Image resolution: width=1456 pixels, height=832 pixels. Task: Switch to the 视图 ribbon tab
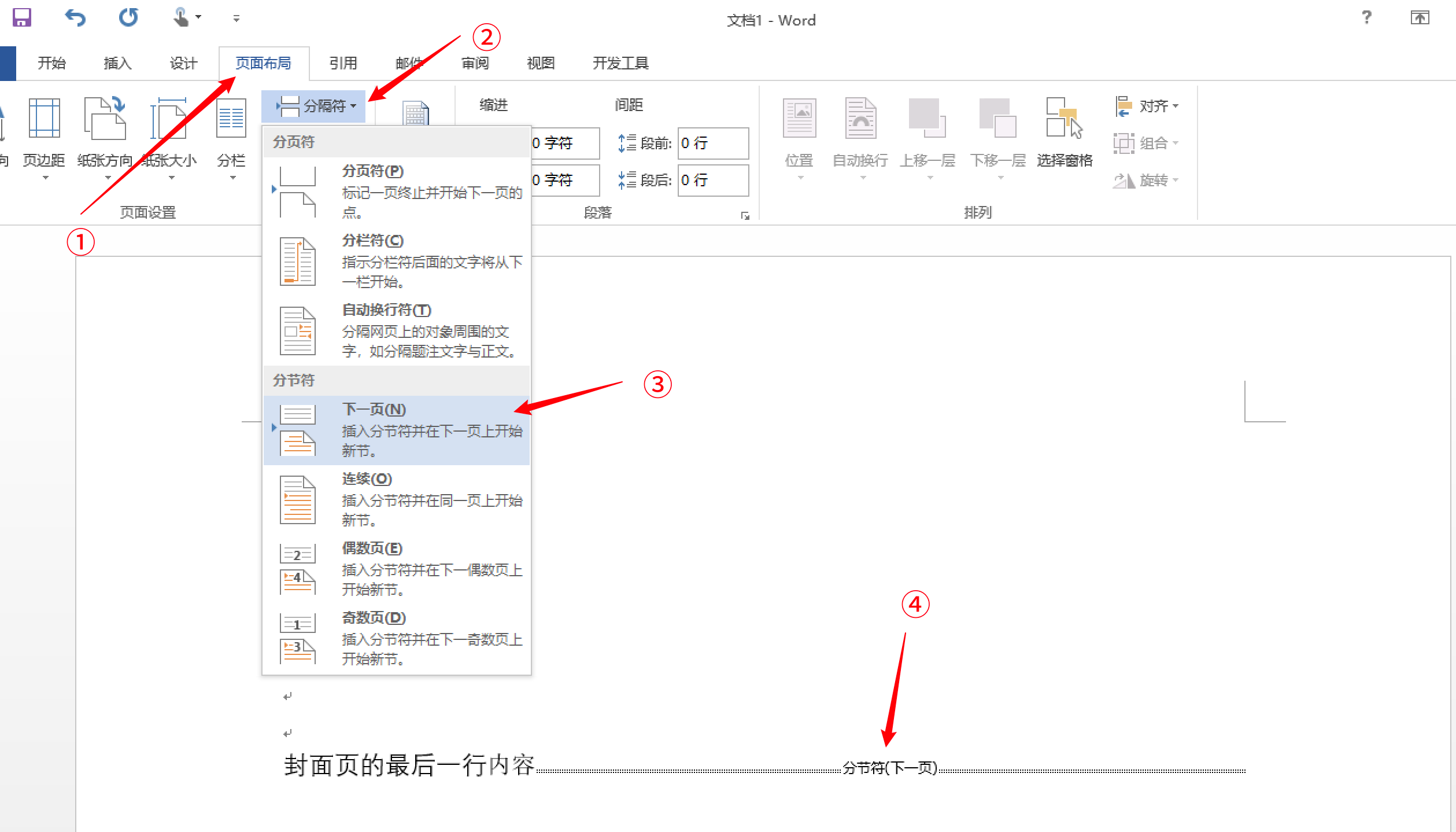[x=539, y=62]
